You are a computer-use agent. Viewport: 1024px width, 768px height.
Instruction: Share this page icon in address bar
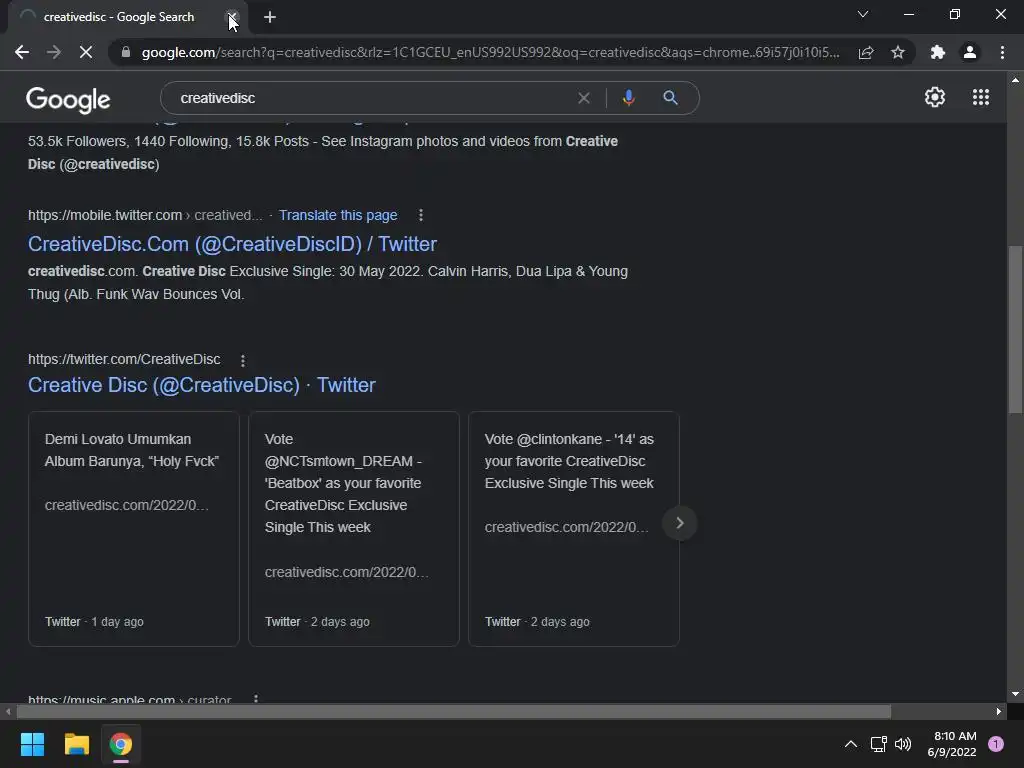[x=866, y=52]
